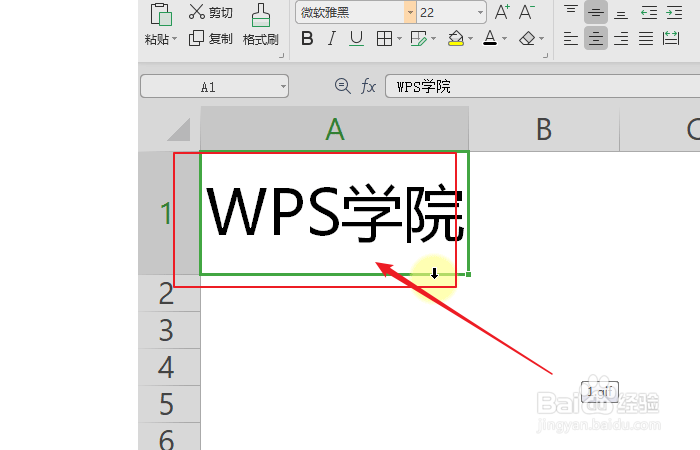Select column B header
The image size is (700, 450).
click(544, 129)
